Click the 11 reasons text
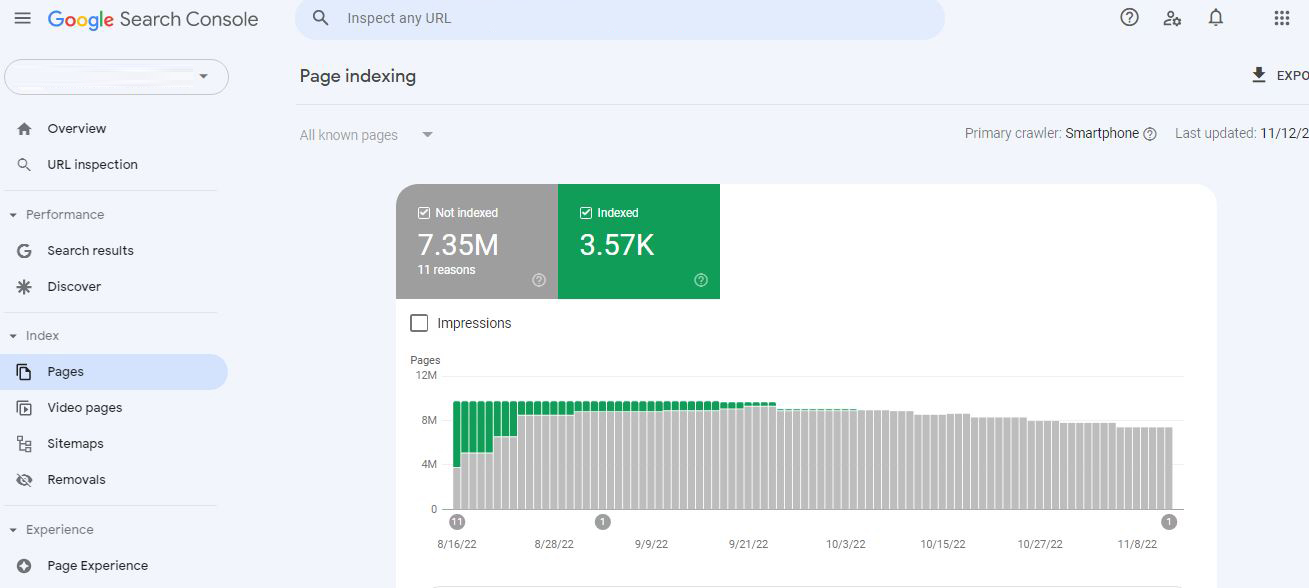This screenshot has width=1309, height=588. [447, 270]
